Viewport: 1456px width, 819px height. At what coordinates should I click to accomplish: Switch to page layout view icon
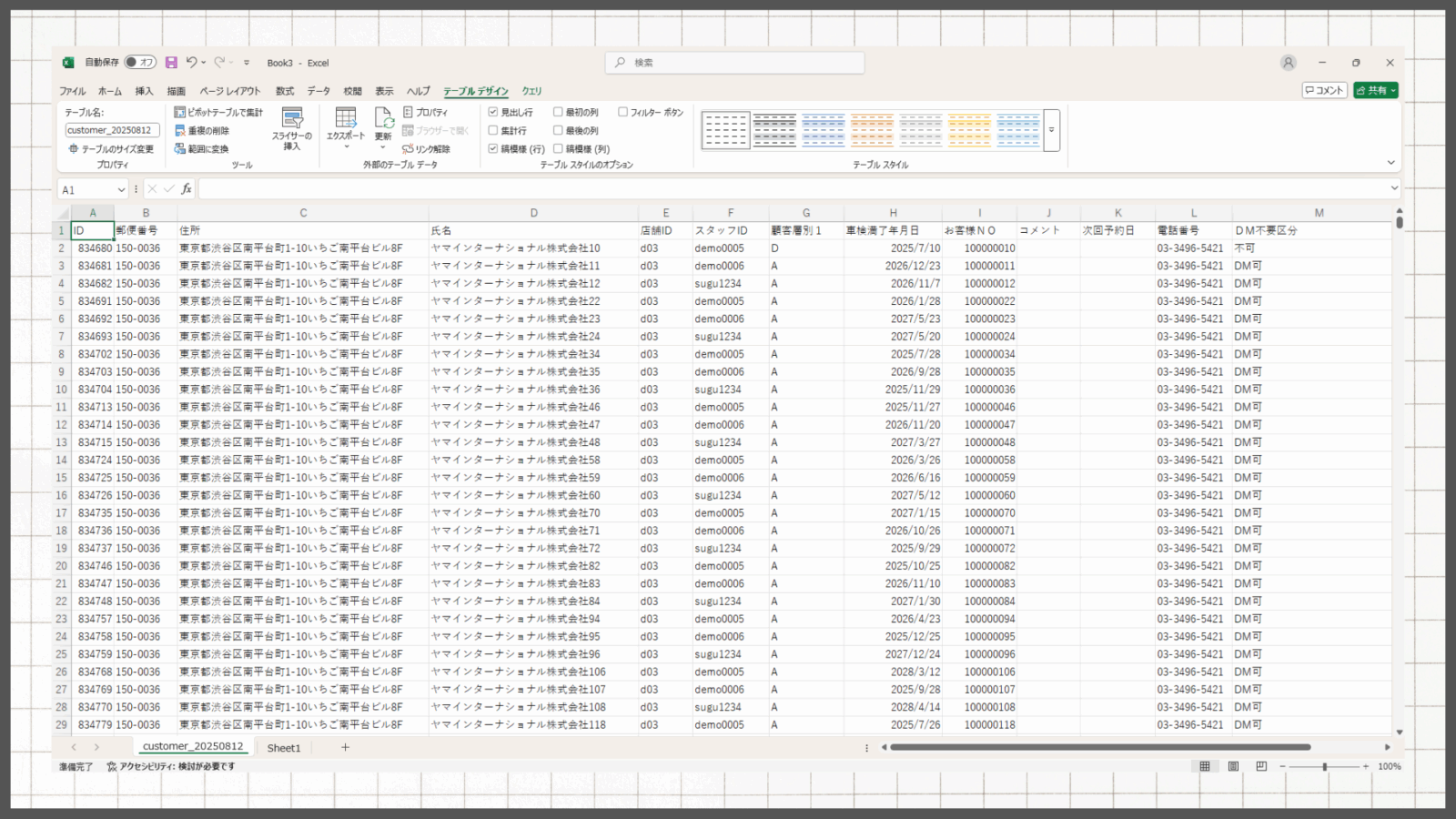1233,766
